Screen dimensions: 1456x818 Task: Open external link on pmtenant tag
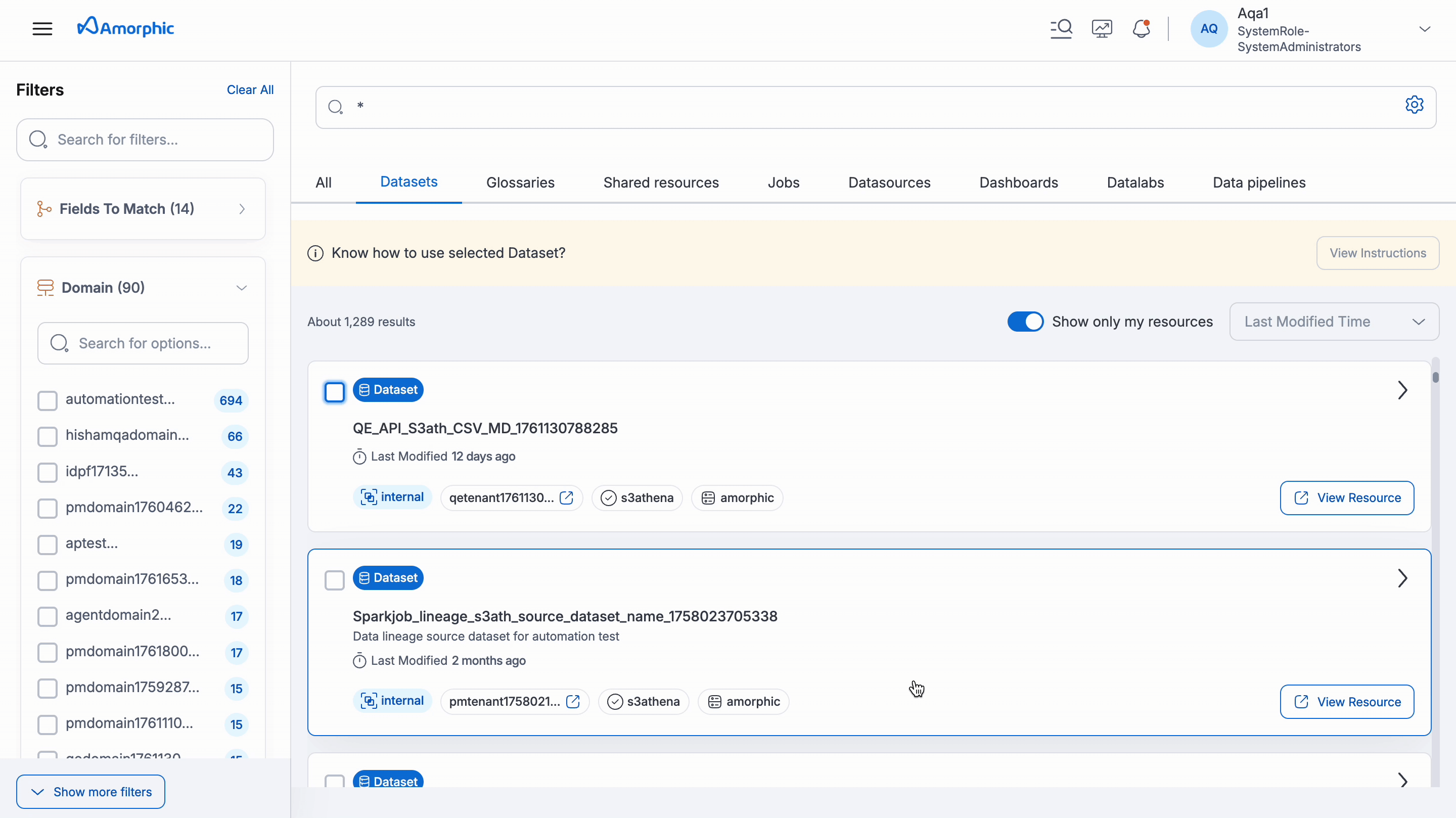tap(573, 701)
